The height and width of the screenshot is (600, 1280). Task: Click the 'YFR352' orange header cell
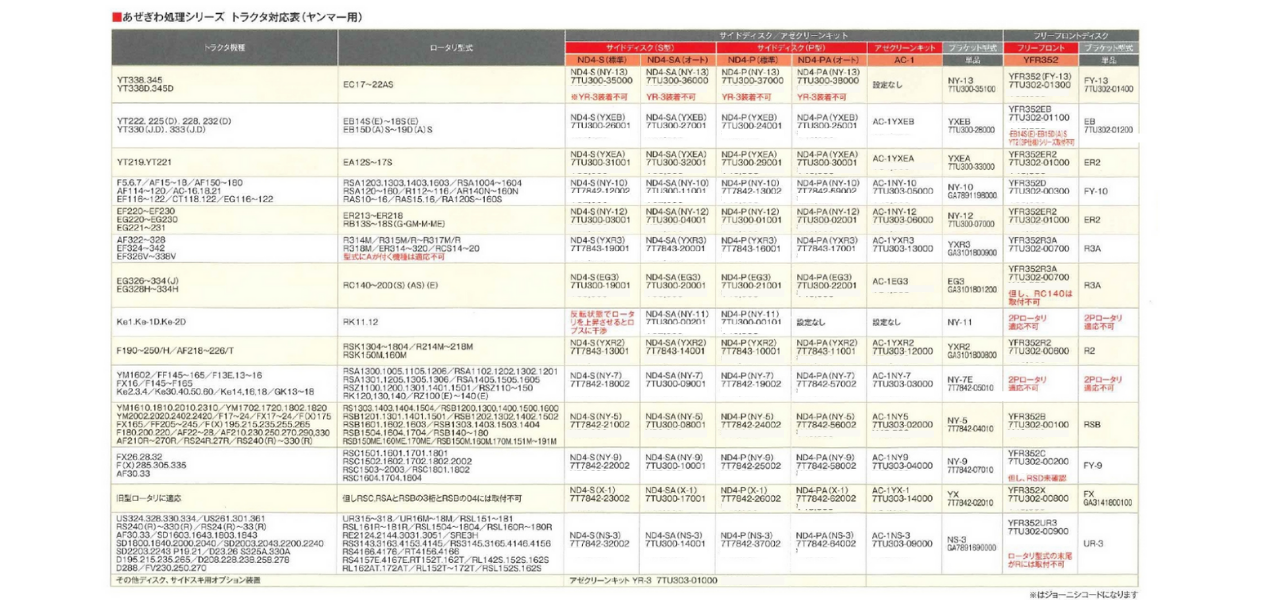pos(1042,59)
